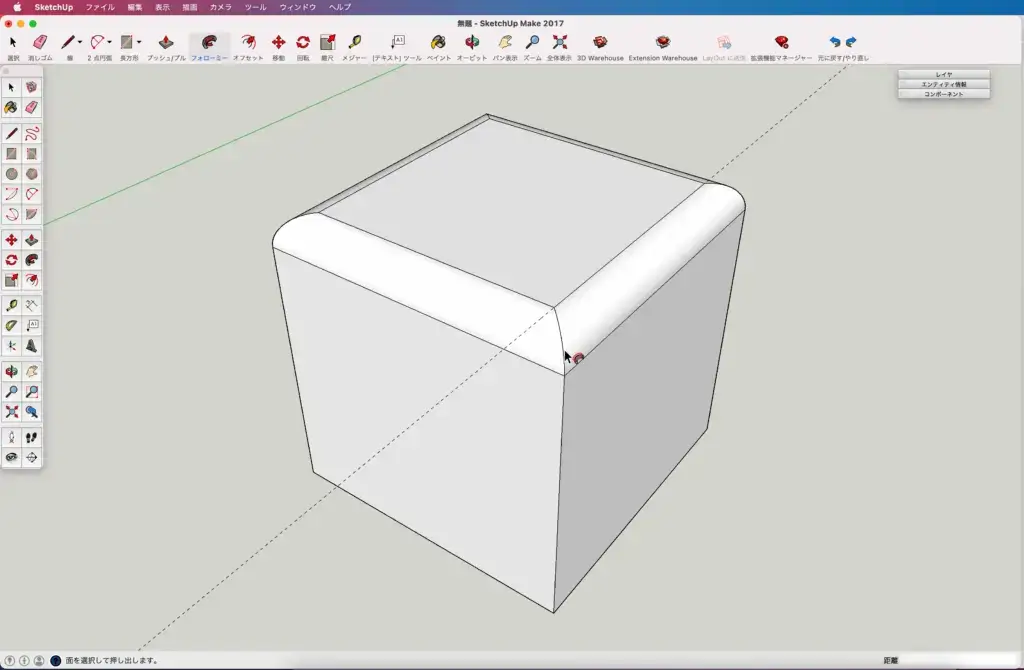Activate the Walk footprints tool
Image resolution: width=1024 pixels, height=670 pixels.
click(31, 437)
